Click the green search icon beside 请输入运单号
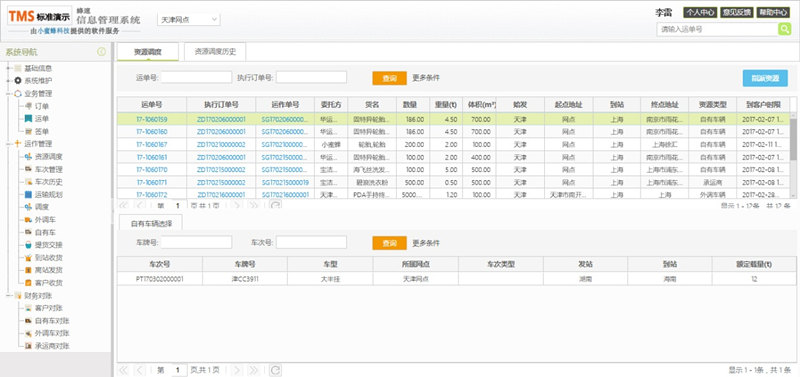800x377 pixels. point(784,29)
